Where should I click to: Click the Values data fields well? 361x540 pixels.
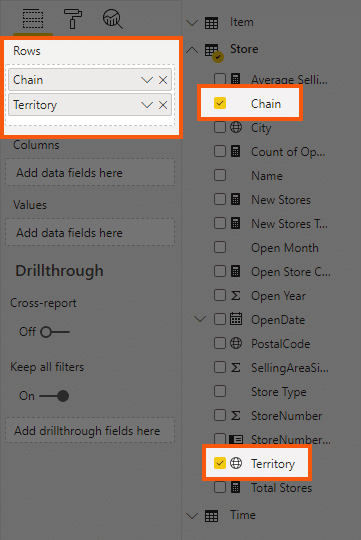coord(90,232)
